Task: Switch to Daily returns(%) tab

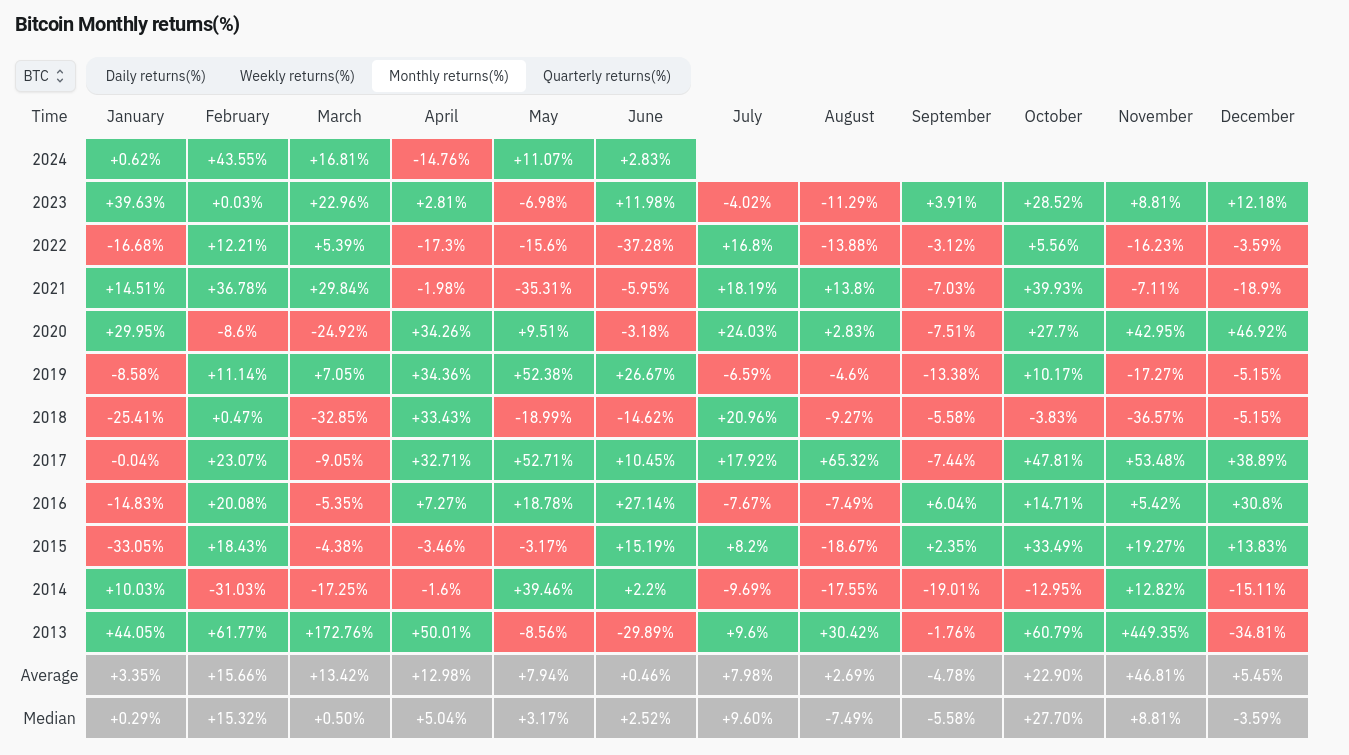Action: click(x=155, y=76)
